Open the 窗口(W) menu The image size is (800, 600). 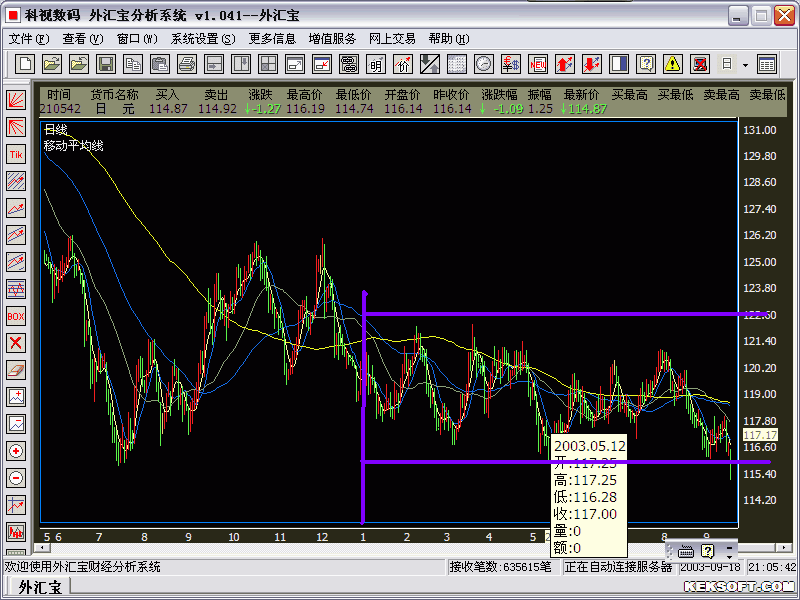coord(137,39)
